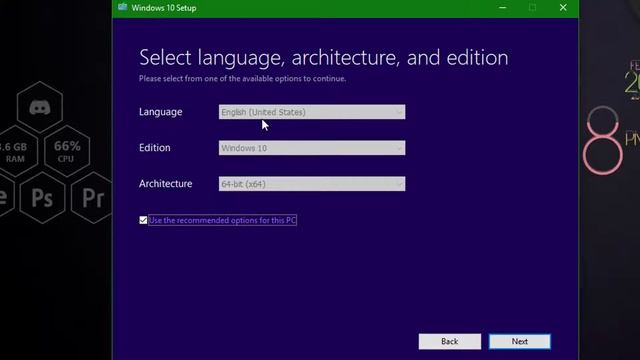Click the Back button
Viewport: 640px width, 360px height.
pos(449,341)
